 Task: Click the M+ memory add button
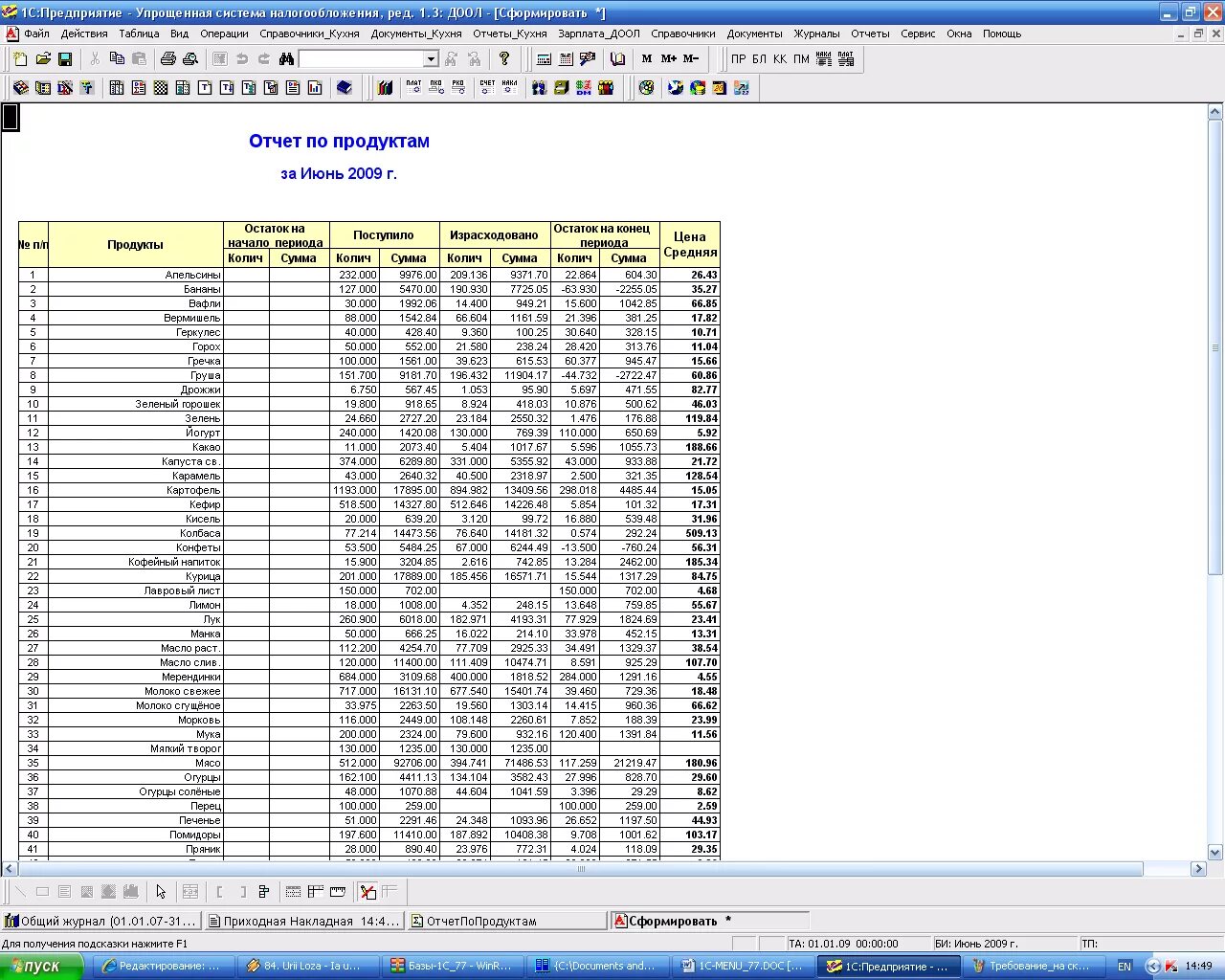coord(669,59)
